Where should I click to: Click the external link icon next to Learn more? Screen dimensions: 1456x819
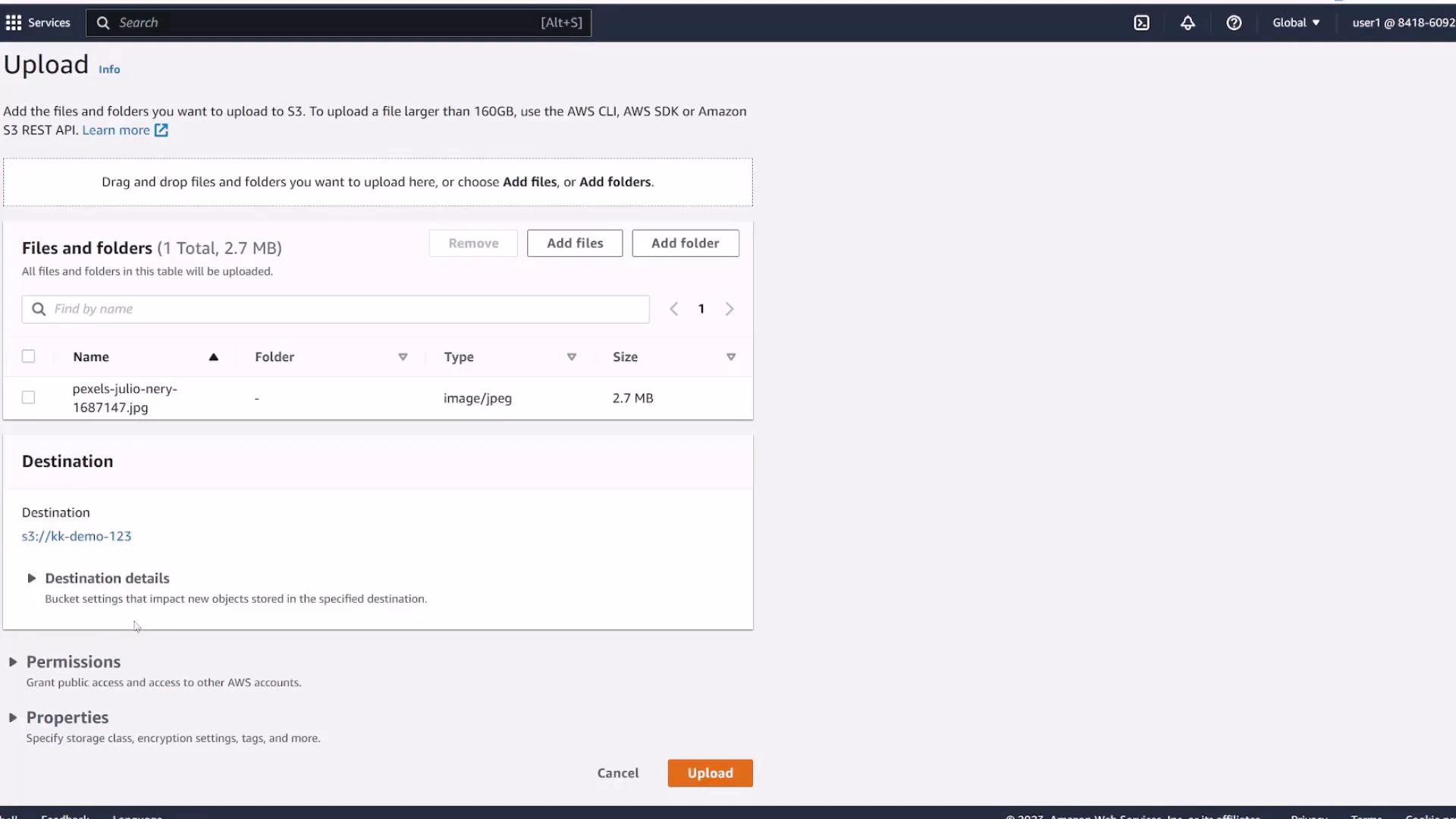[162, 130]
